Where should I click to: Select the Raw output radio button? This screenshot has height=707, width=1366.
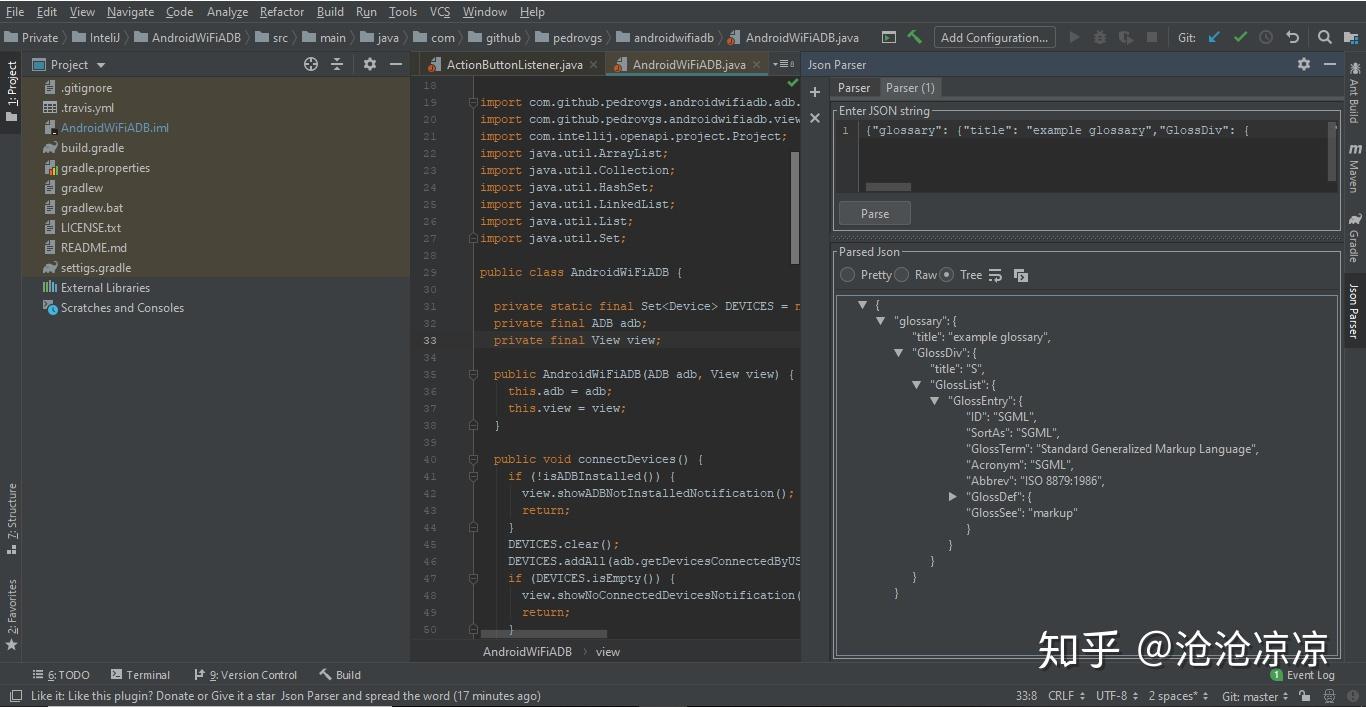[901, 274]
